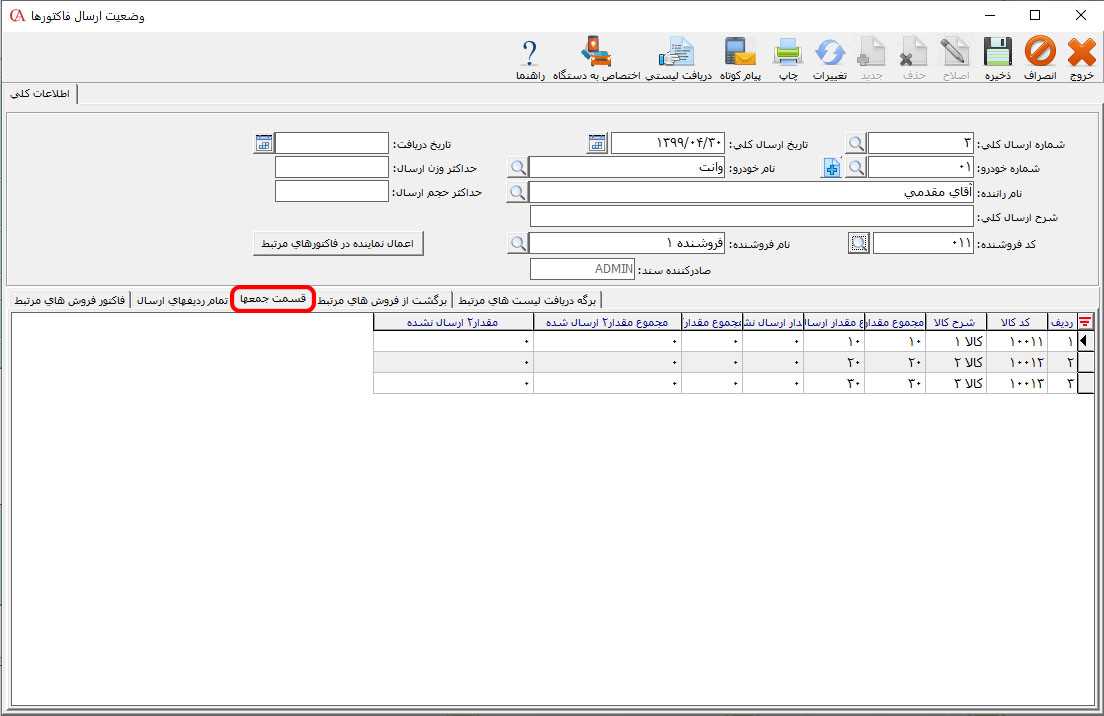Open the calendar picker for تاریخ دریافت
The width and height of the screenshot is (1104, 716).
(x=263, y=143)
